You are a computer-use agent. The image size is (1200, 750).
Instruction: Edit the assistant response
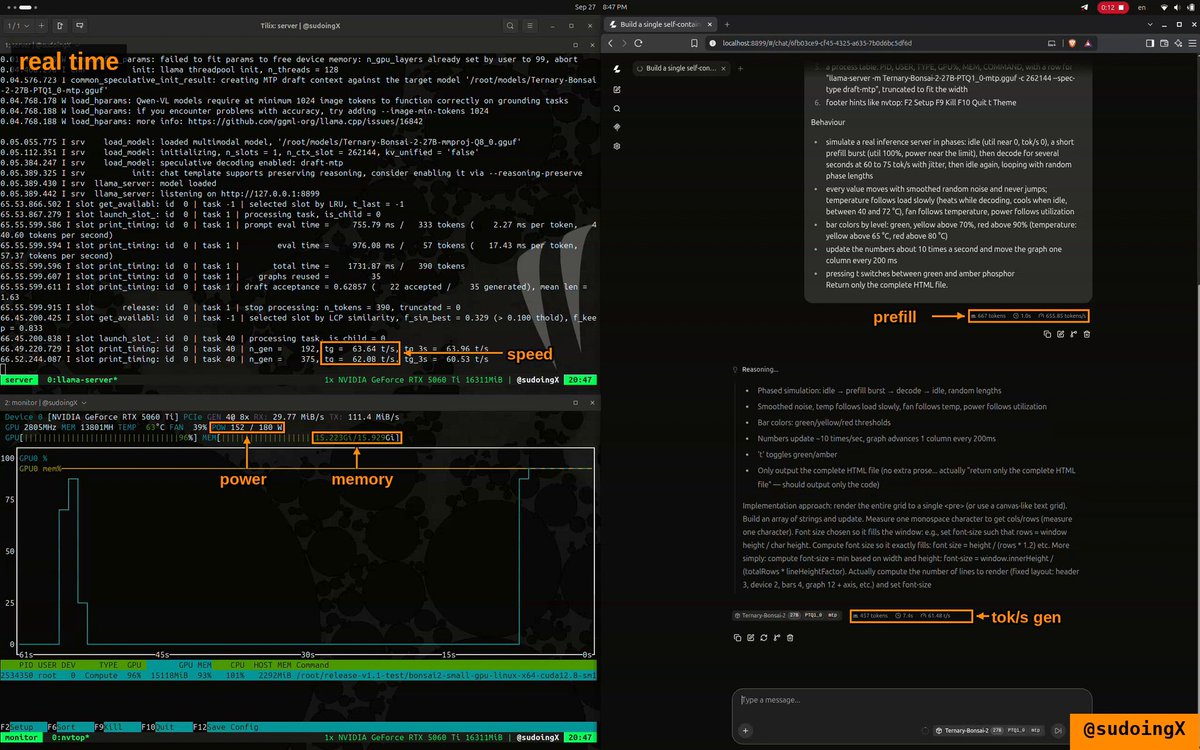coord(750,638)
